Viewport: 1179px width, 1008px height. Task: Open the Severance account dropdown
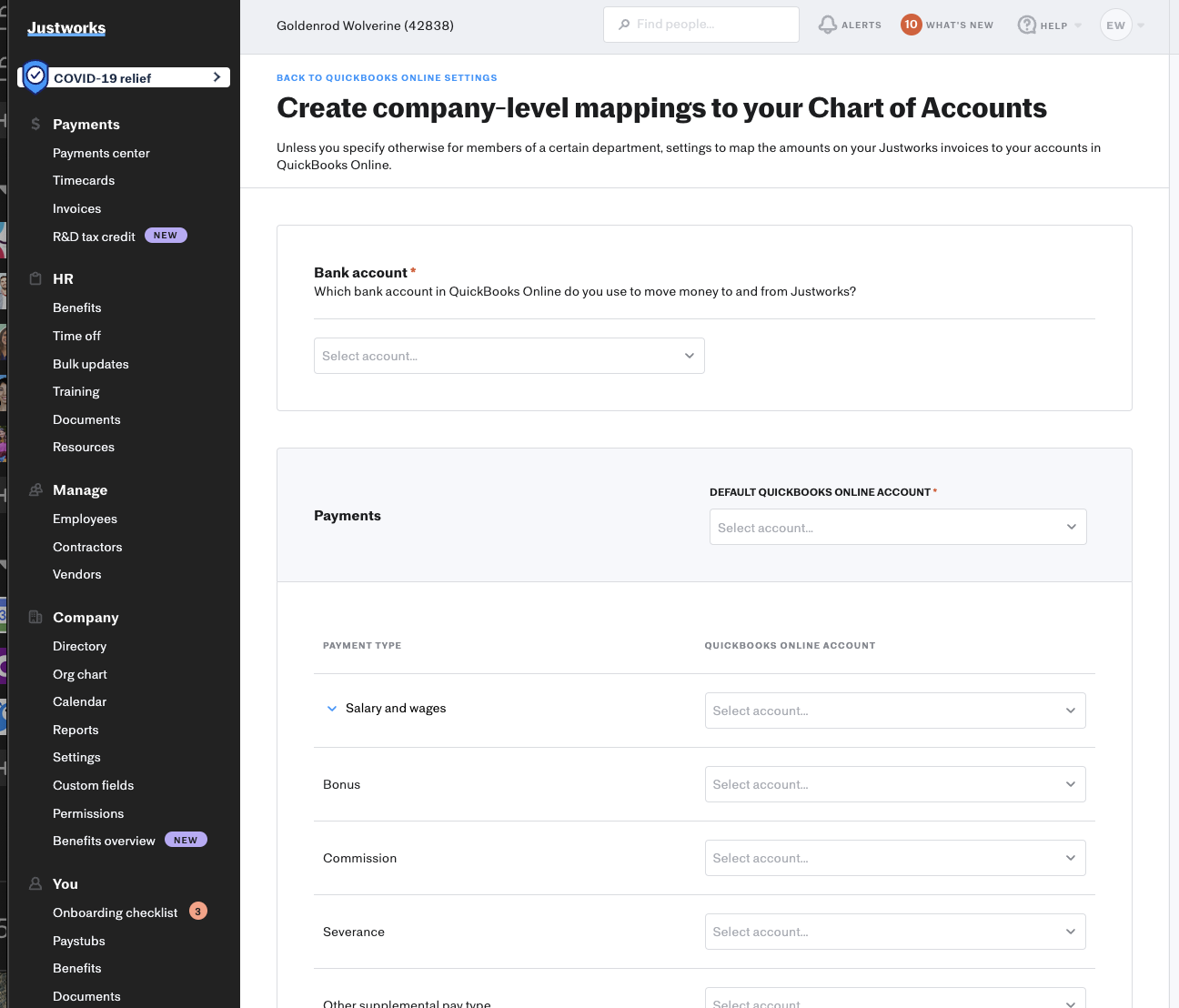click(x=895, y=932)
